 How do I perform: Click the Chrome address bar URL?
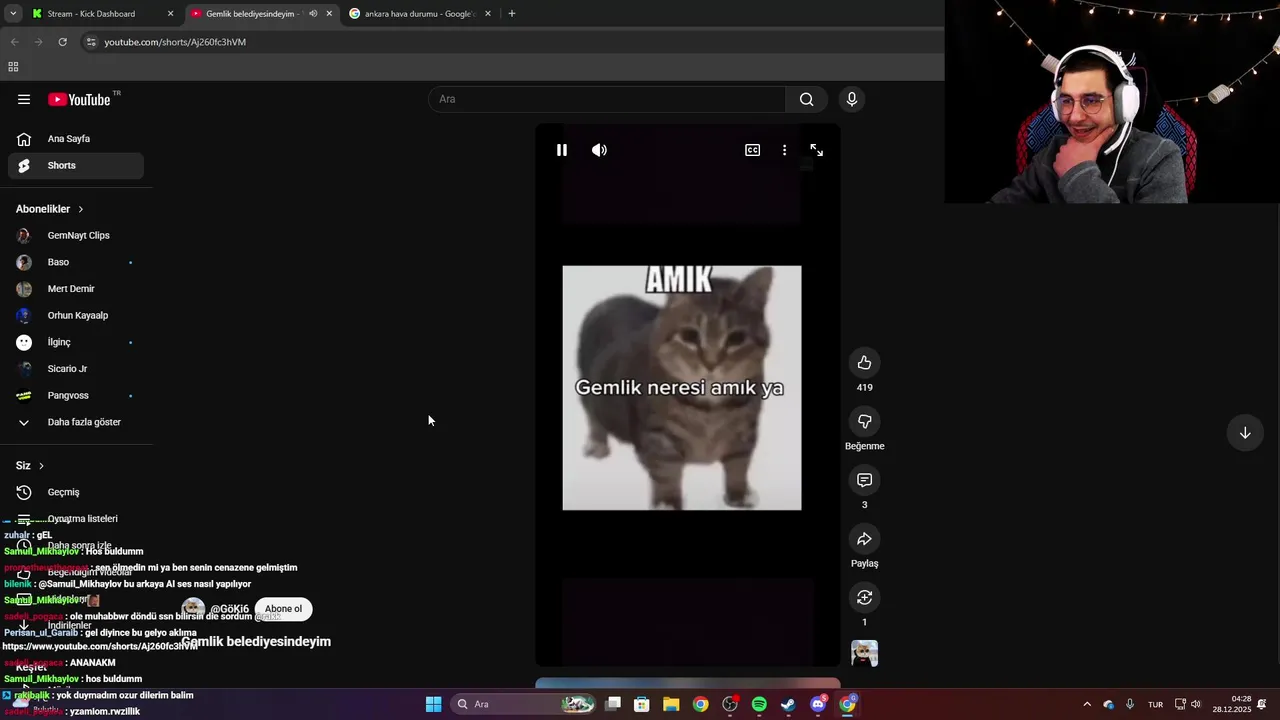[175, 42]
